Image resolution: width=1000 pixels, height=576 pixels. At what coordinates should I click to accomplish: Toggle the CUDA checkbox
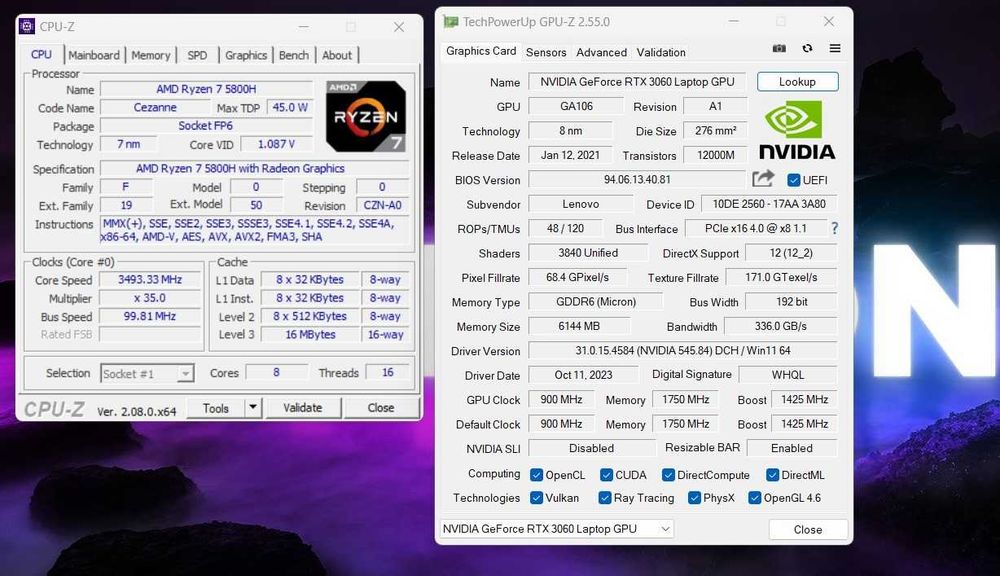(x=606, y=475)
